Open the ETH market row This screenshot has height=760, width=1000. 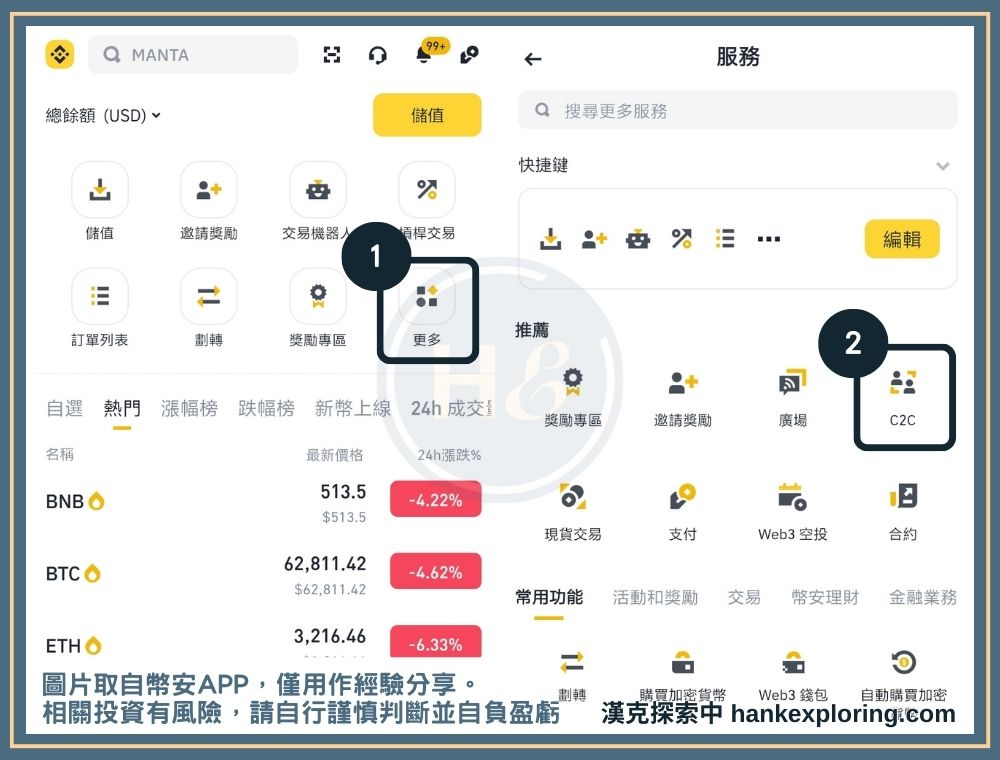click(x=263, y=641)
